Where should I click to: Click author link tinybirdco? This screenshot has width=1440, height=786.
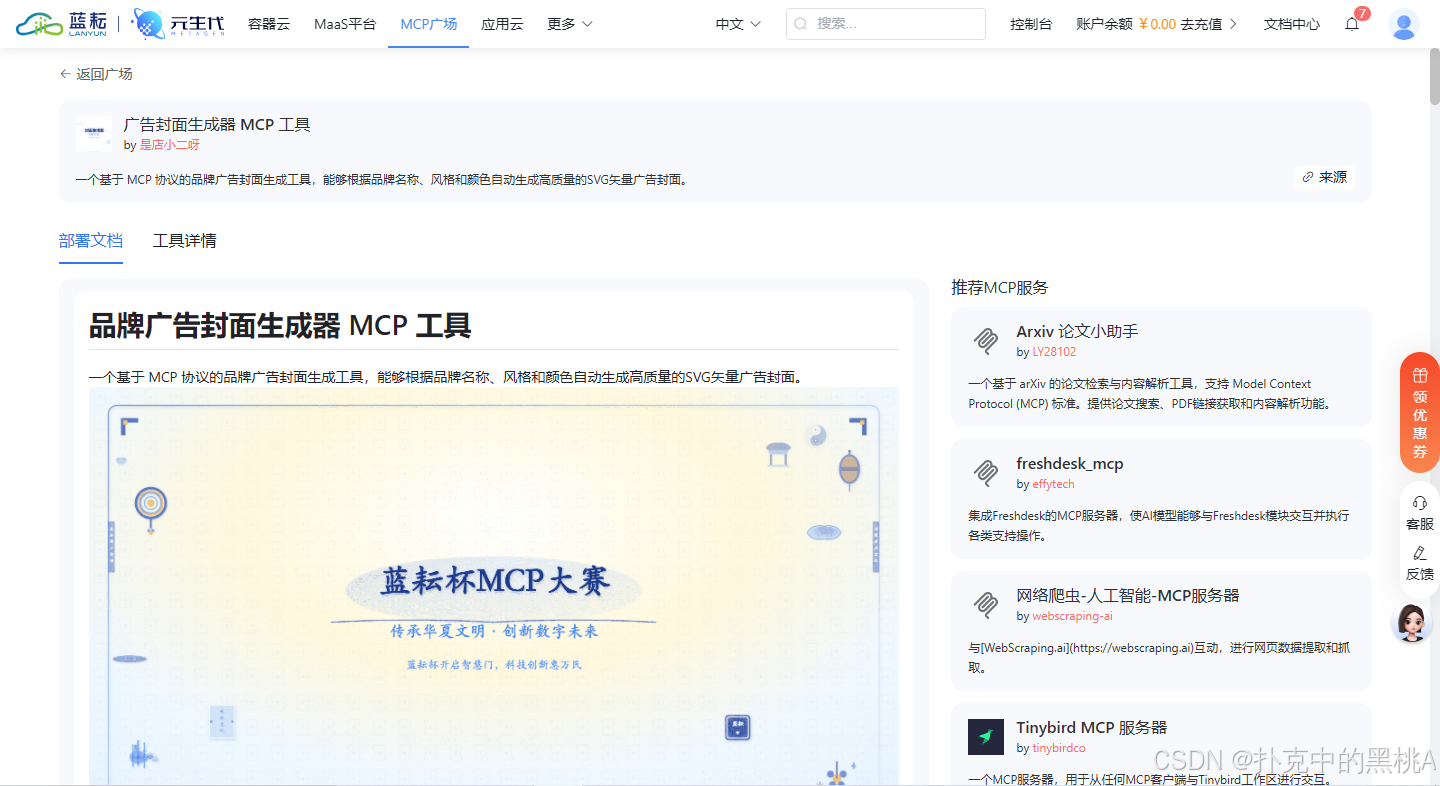[x=1058, y=748]
